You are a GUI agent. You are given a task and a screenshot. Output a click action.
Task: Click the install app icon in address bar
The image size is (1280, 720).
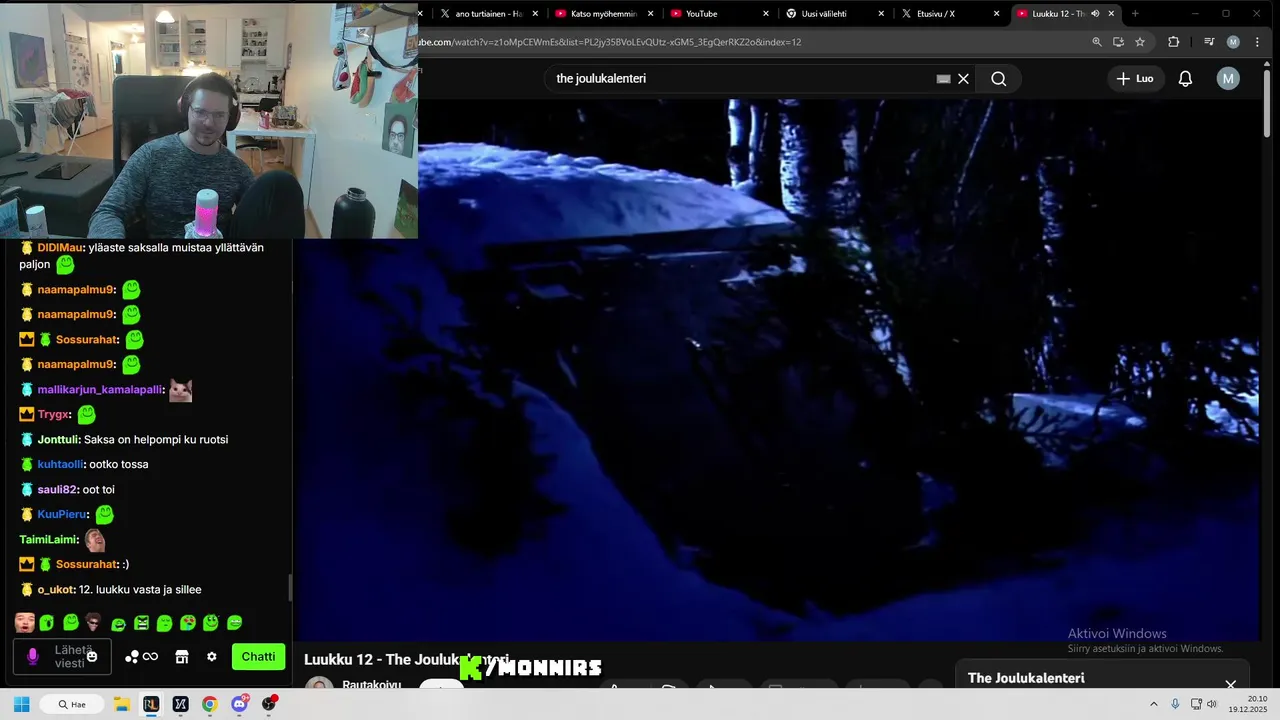[1118, 42]
